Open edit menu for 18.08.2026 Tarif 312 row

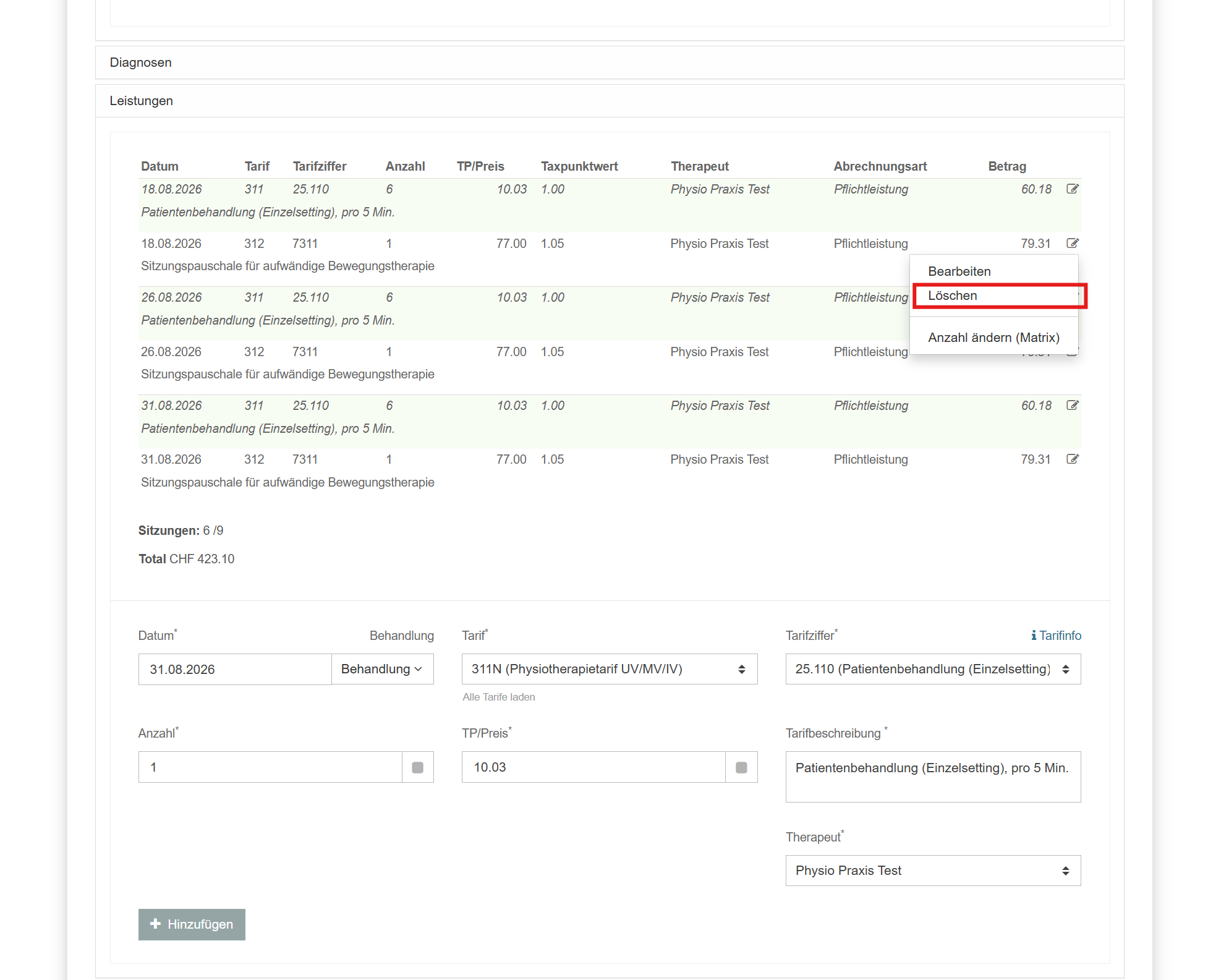click(x=1073, y=244)
